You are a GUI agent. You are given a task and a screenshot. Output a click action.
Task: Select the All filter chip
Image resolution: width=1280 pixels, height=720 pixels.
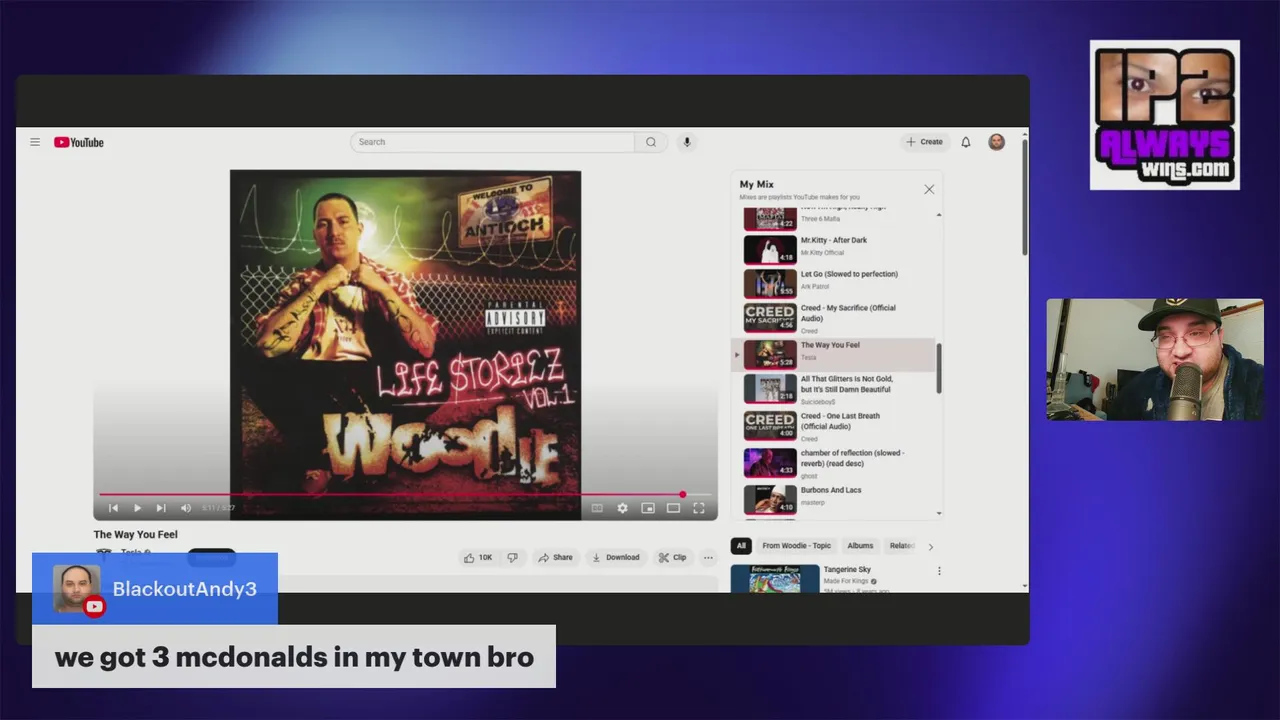[x=741, y=546]
